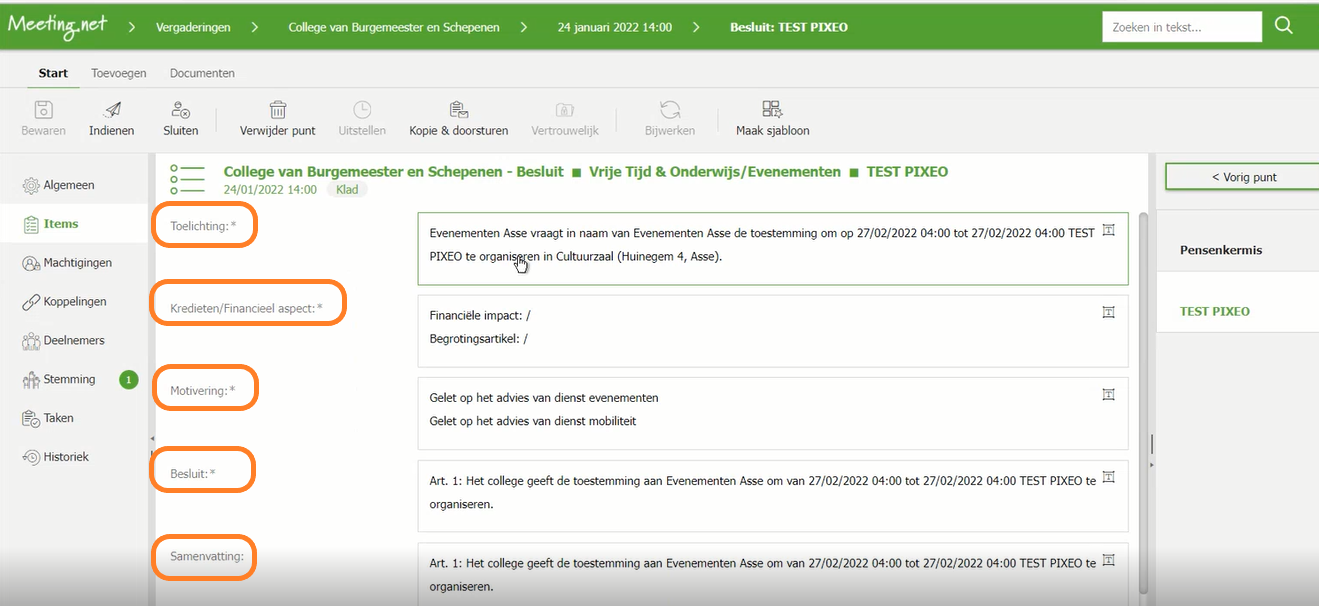Expand the Toelichting text field icon
The width and height of the screenshot is (1319, 606).
coord(1108,230)
